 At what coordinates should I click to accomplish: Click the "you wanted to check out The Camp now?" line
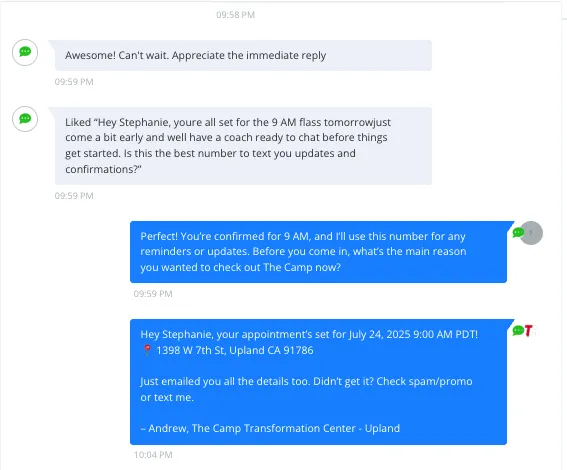pyautogui.click(x=240, y=268)
